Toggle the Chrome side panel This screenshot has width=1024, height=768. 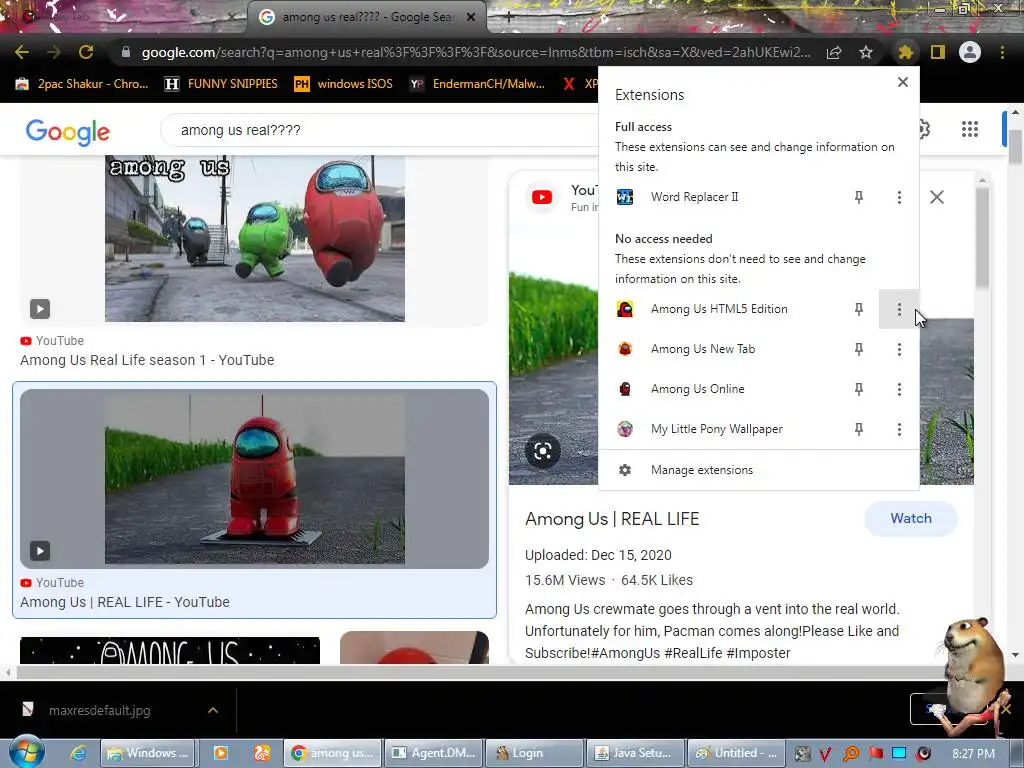click(x=938, y=52)
